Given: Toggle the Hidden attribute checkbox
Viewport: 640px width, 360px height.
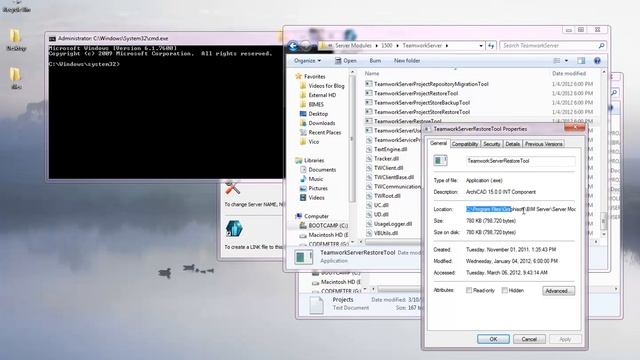Looking at the screenshot, I should click(504, 291).
